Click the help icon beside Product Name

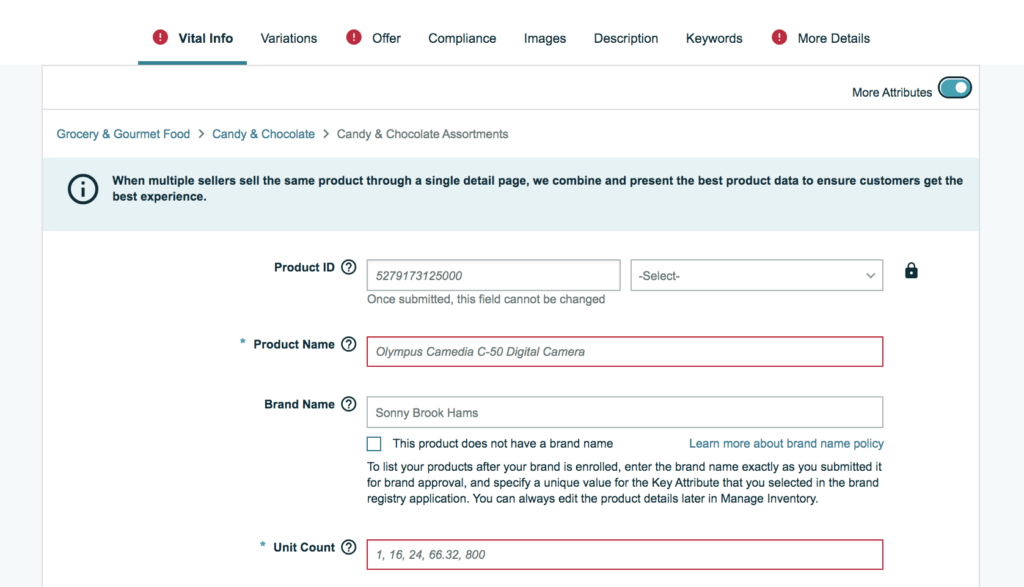[x=348, y=344]
